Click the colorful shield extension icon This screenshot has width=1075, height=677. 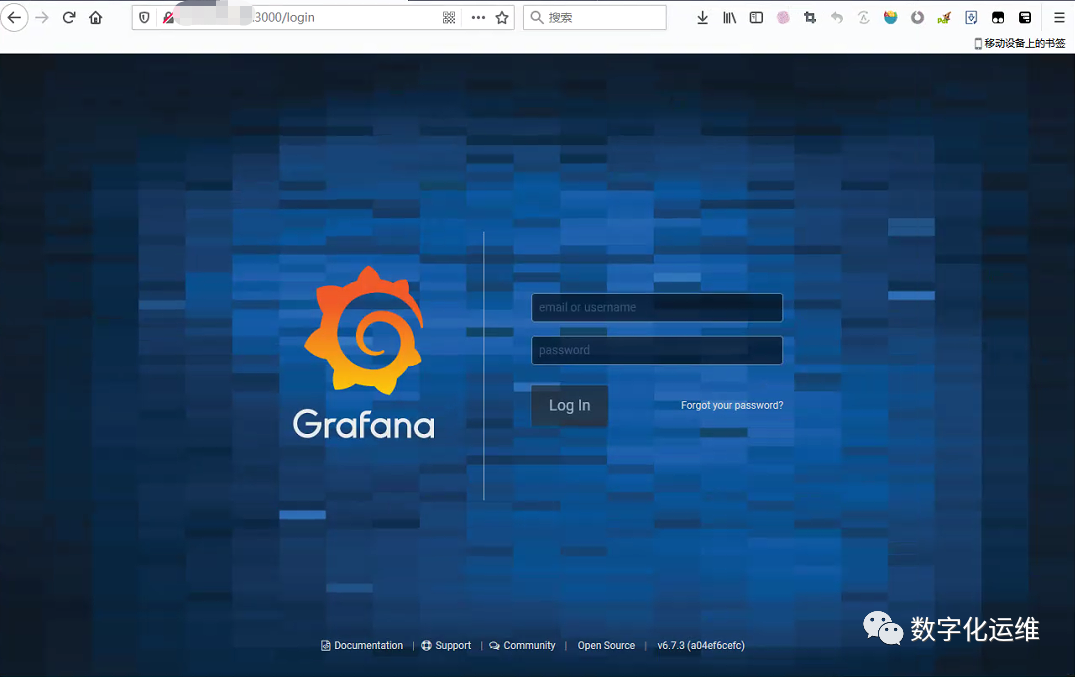891,18
